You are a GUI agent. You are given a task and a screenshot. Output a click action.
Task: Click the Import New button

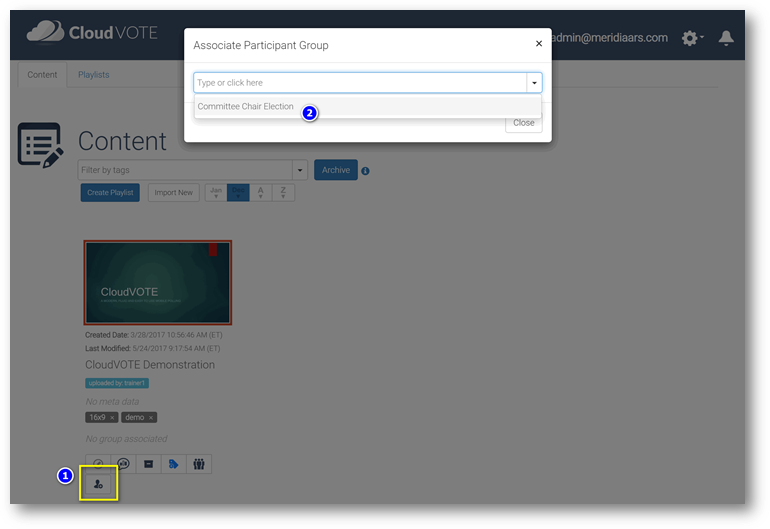coord(173,193)
